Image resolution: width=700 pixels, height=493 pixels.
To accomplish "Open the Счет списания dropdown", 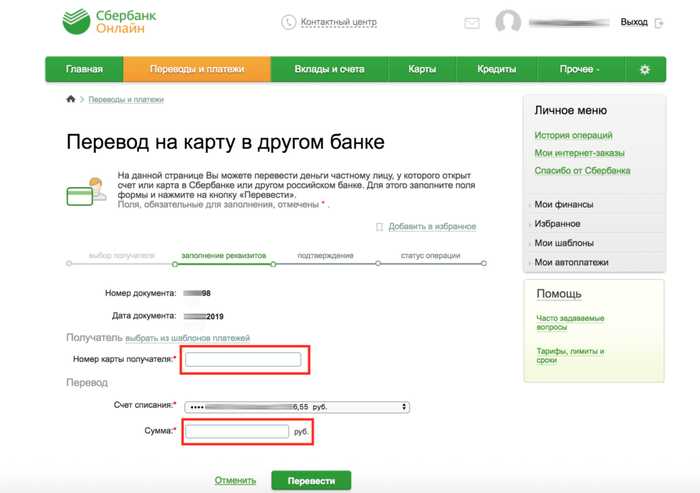I will coord(297,407).
